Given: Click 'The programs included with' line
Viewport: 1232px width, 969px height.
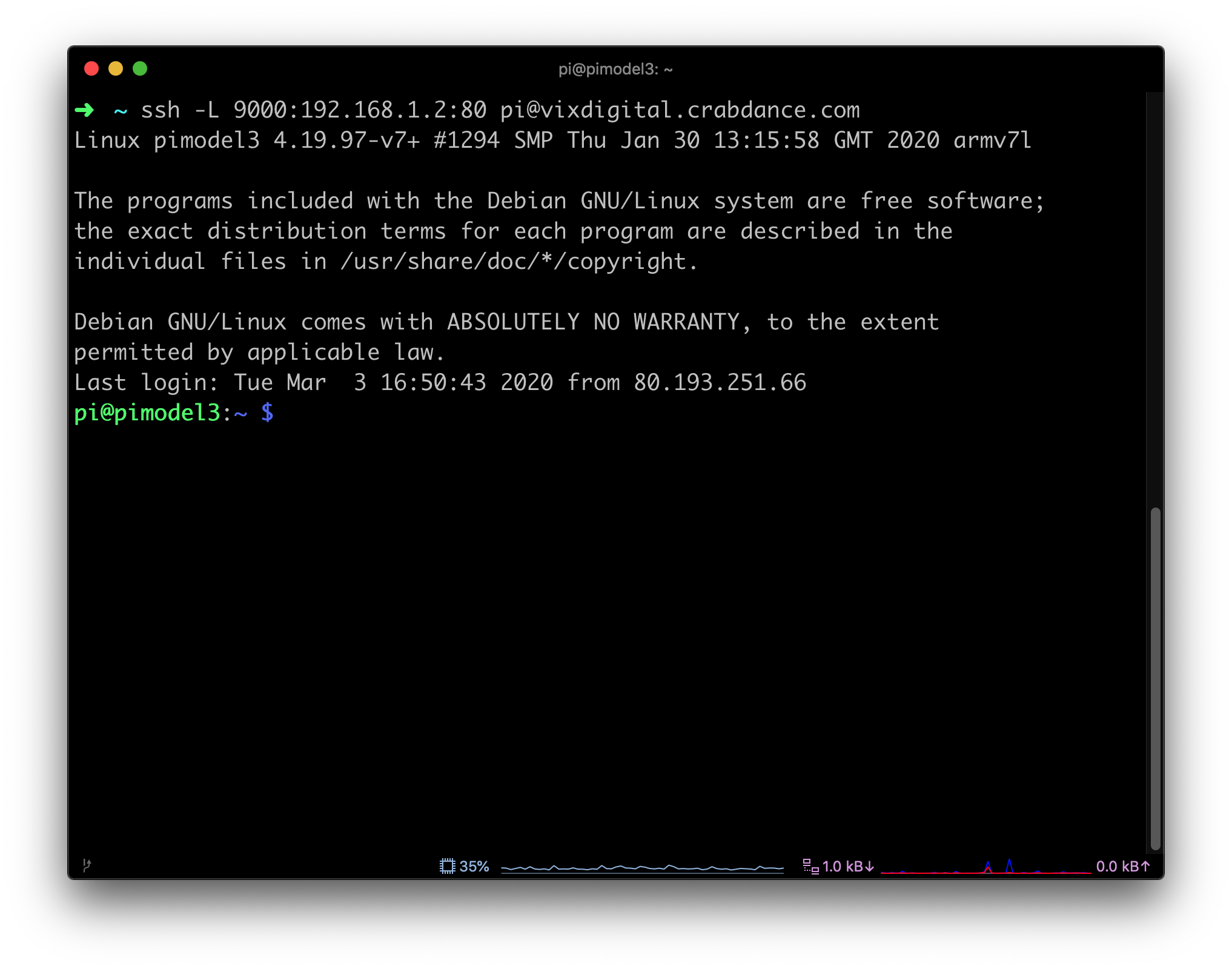Looking at the screenshot, I should (560, 200).
